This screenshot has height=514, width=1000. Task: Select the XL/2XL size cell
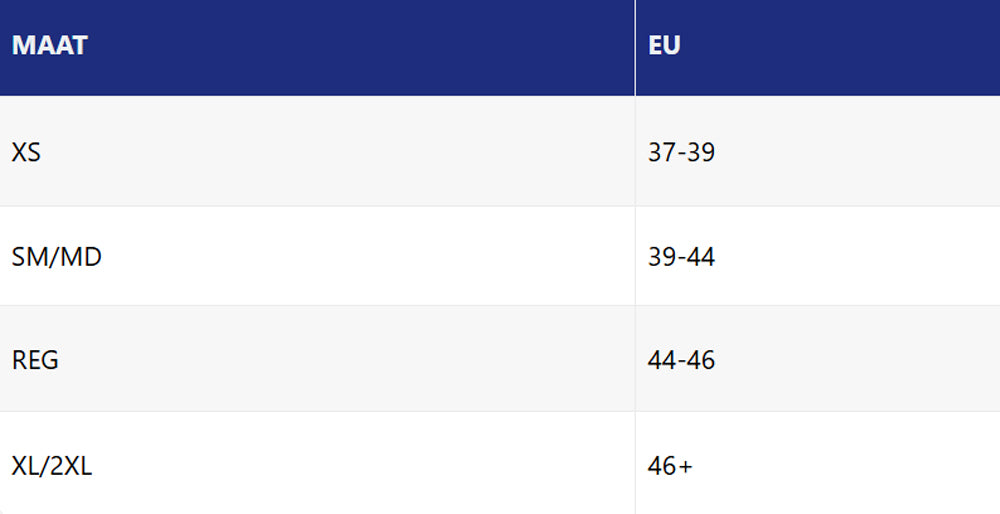pyautogui.click(x=52, y=465)
